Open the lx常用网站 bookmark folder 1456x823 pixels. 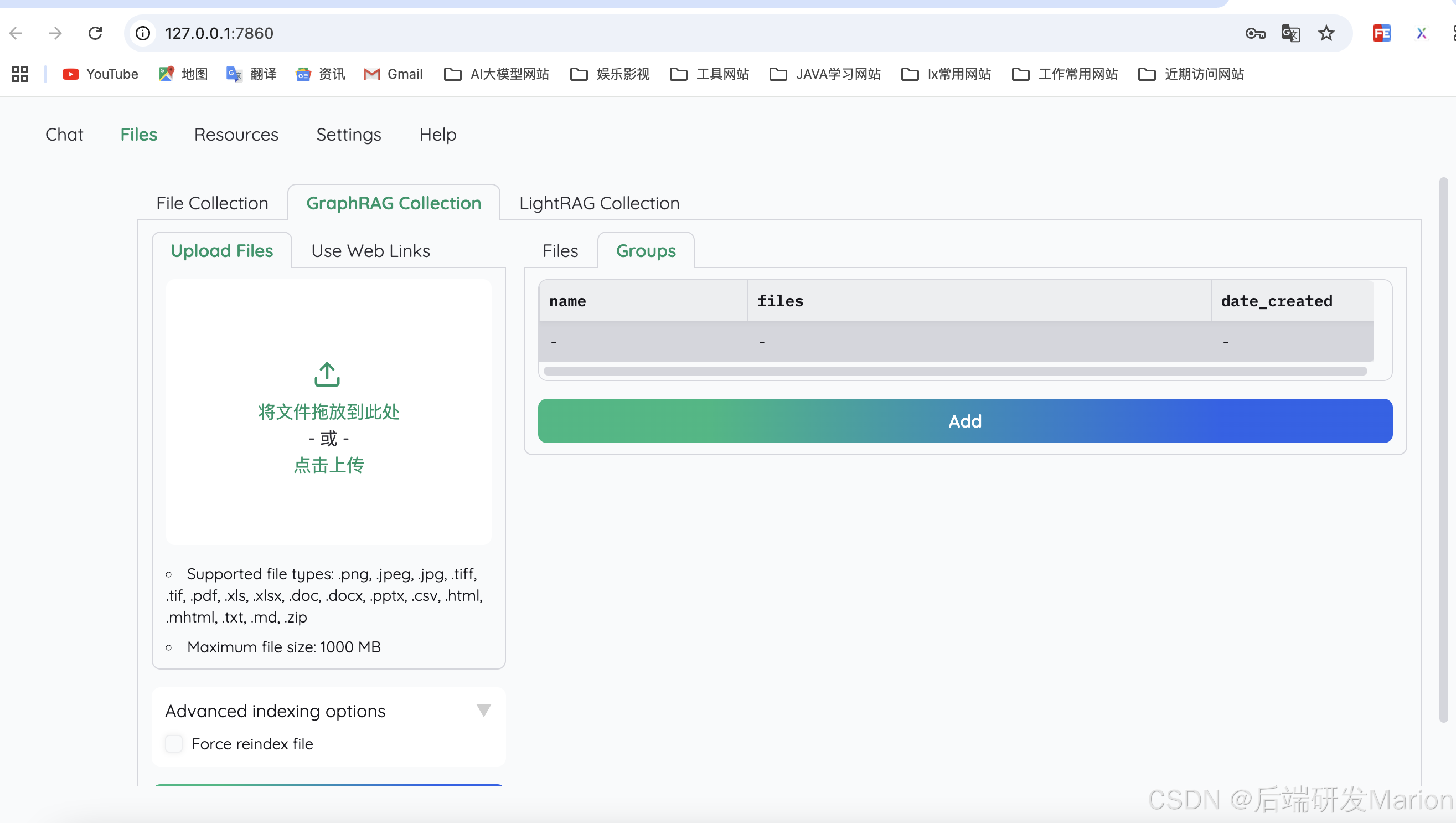tap(946, 74)
